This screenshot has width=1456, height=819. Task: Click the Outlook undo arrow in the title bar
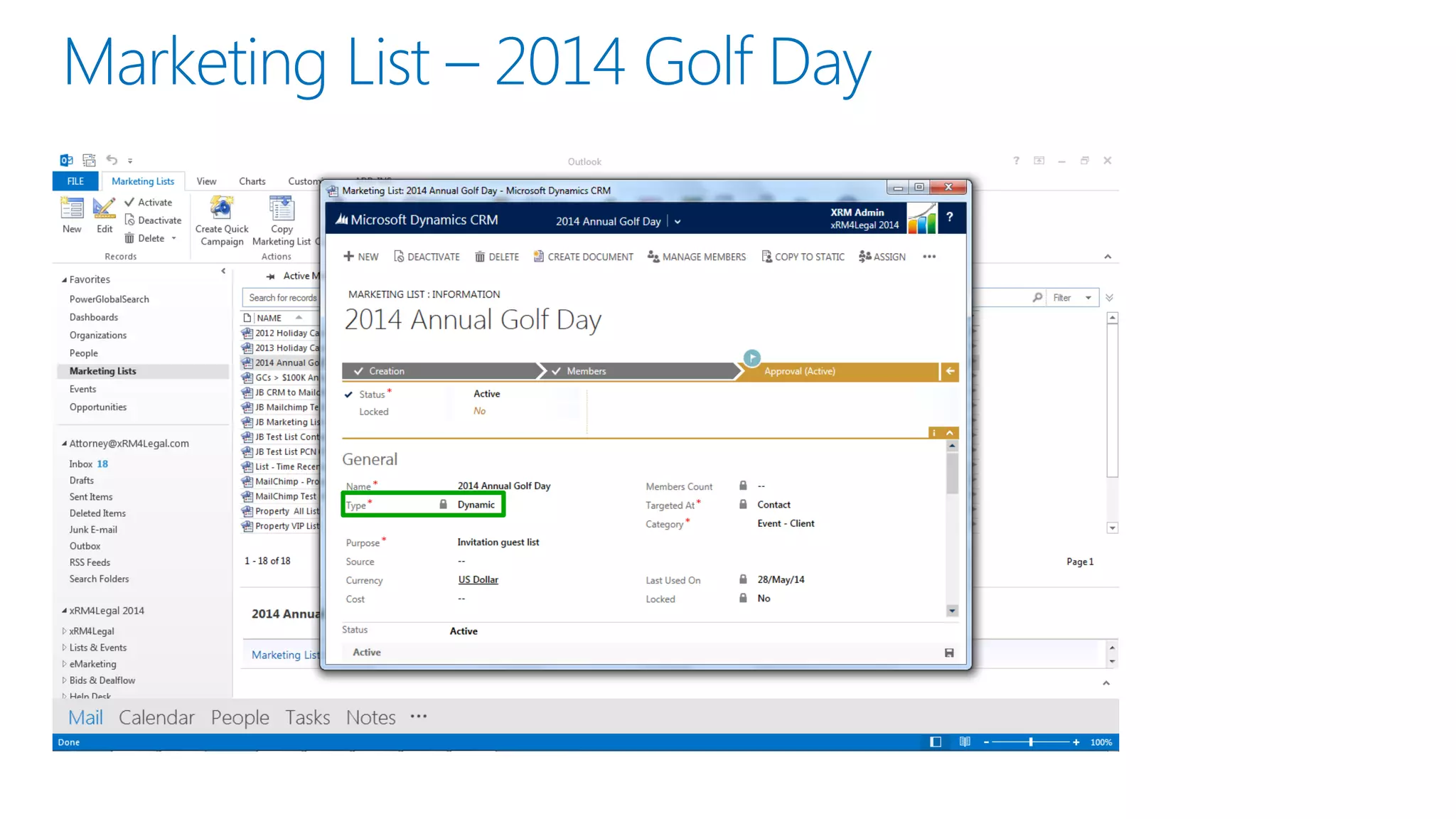click(x=112, y=160)
